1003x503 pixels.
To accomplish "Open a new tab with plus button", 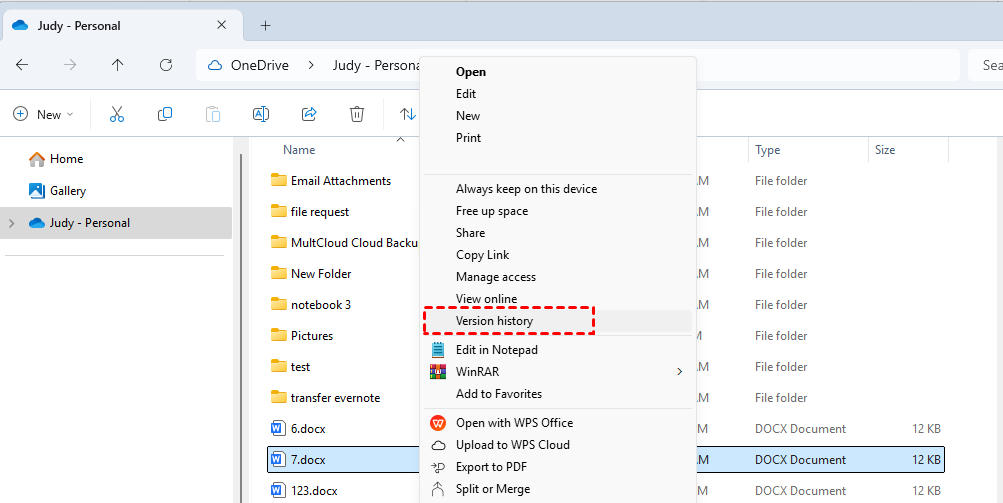I will click(x=265, y=25).
